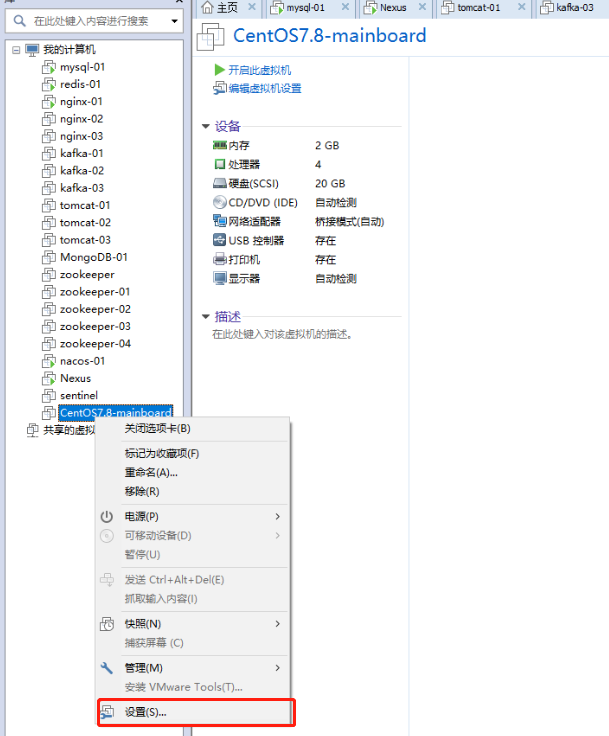Click the snapshot icon beside 快照(N)
The height and width of the screenshot is (736, 609).
tap(107, 624)
